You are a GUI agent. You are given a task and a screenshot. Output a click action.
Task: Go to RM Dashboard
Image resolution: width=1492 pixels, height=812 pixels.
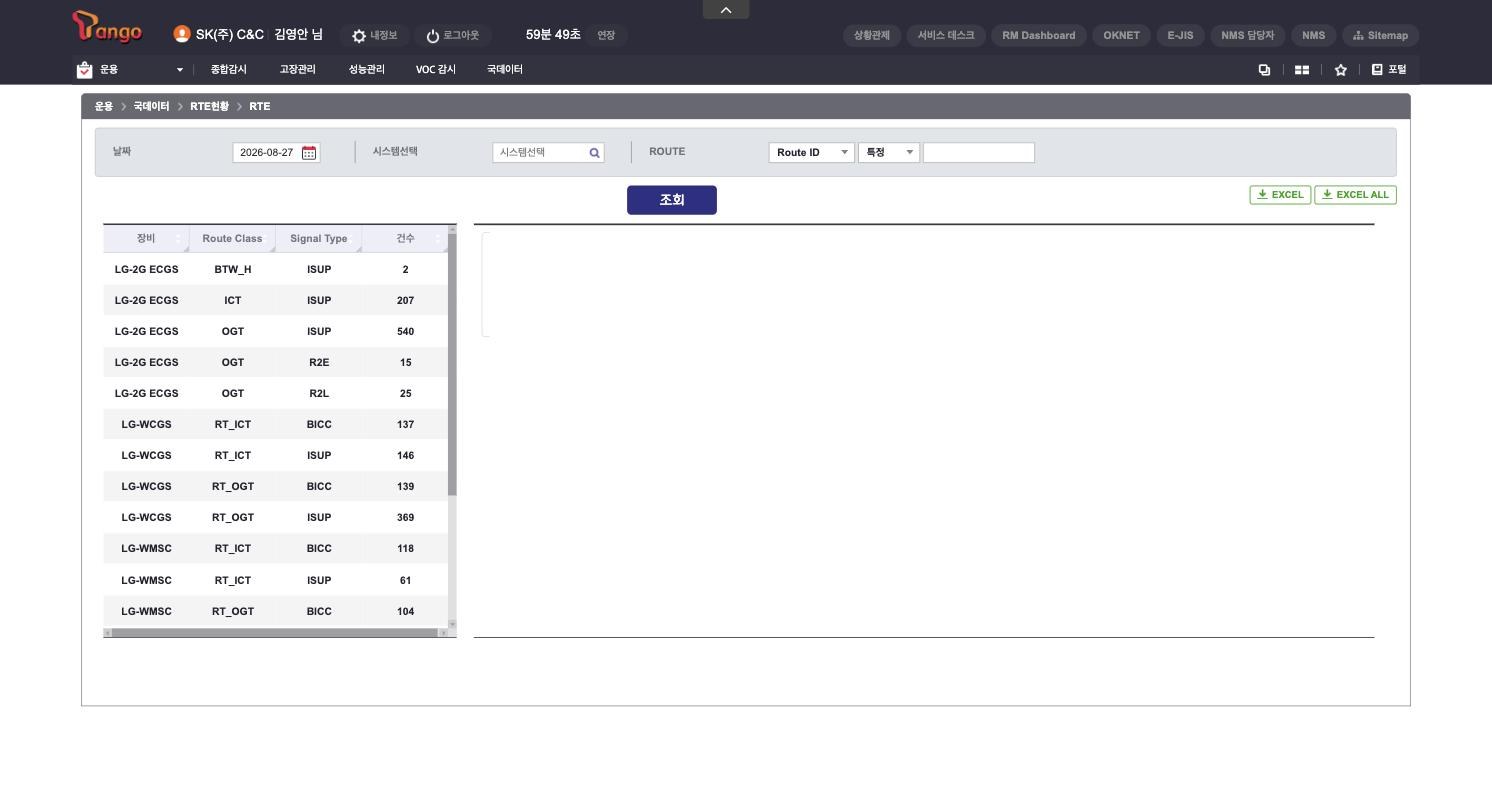1039,35
